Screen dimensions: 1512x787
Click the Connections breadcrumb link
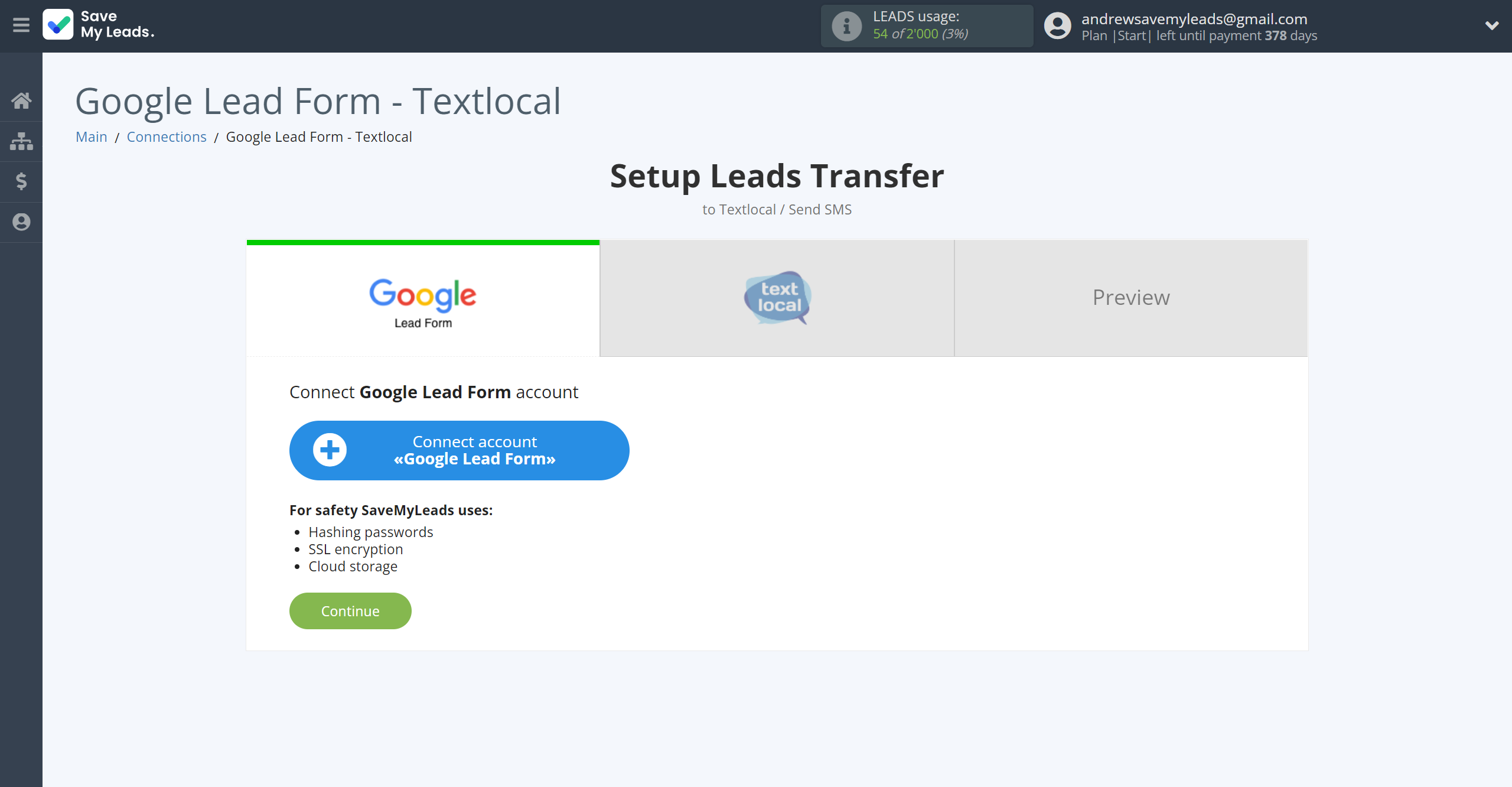click(x=166, y=136)
